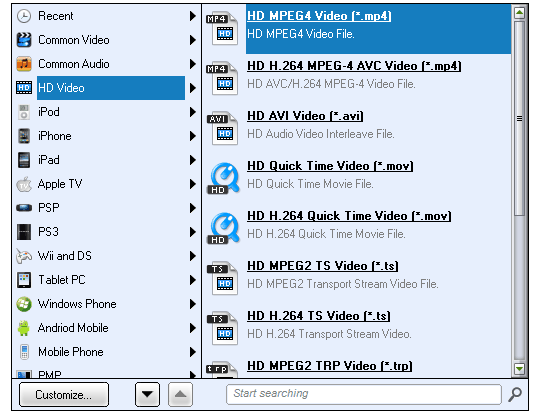Image resolution: width=544 pixels, height=417 pixels.
Task: Click the Recent clock icon
Action: point(24,16)
